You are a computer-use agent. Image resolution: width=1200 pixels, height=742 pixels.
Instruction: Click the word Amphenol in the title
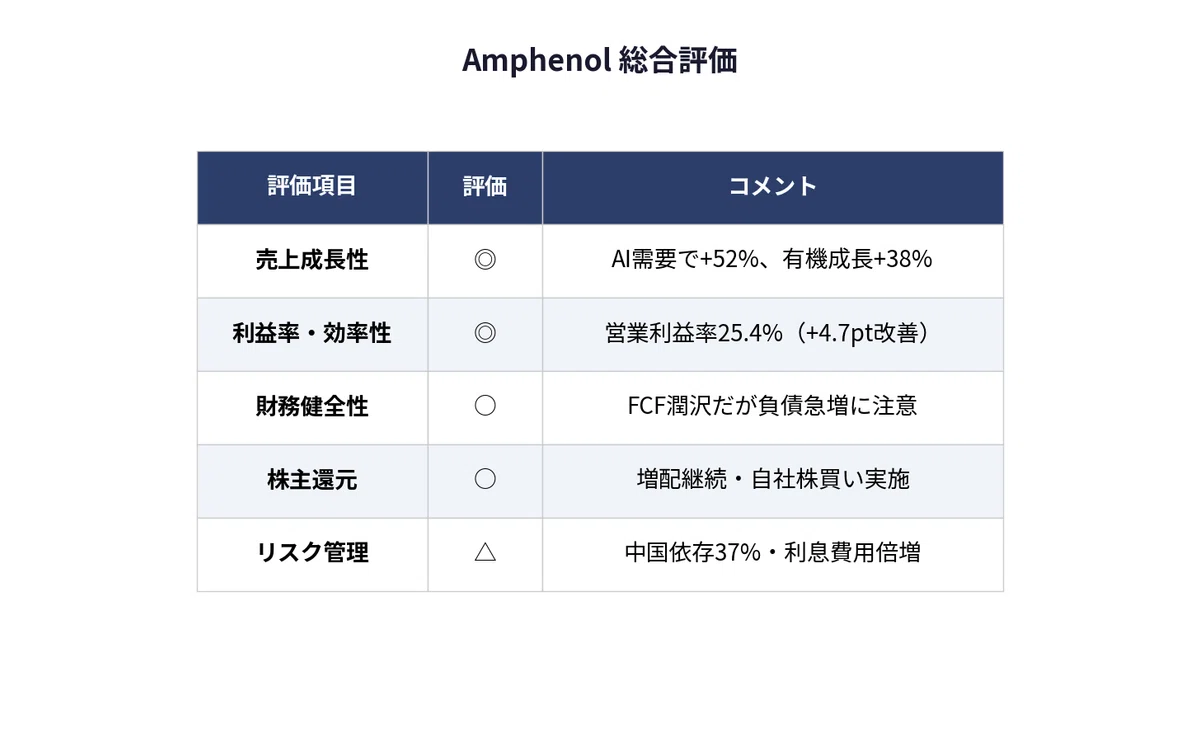pos(537,61)
